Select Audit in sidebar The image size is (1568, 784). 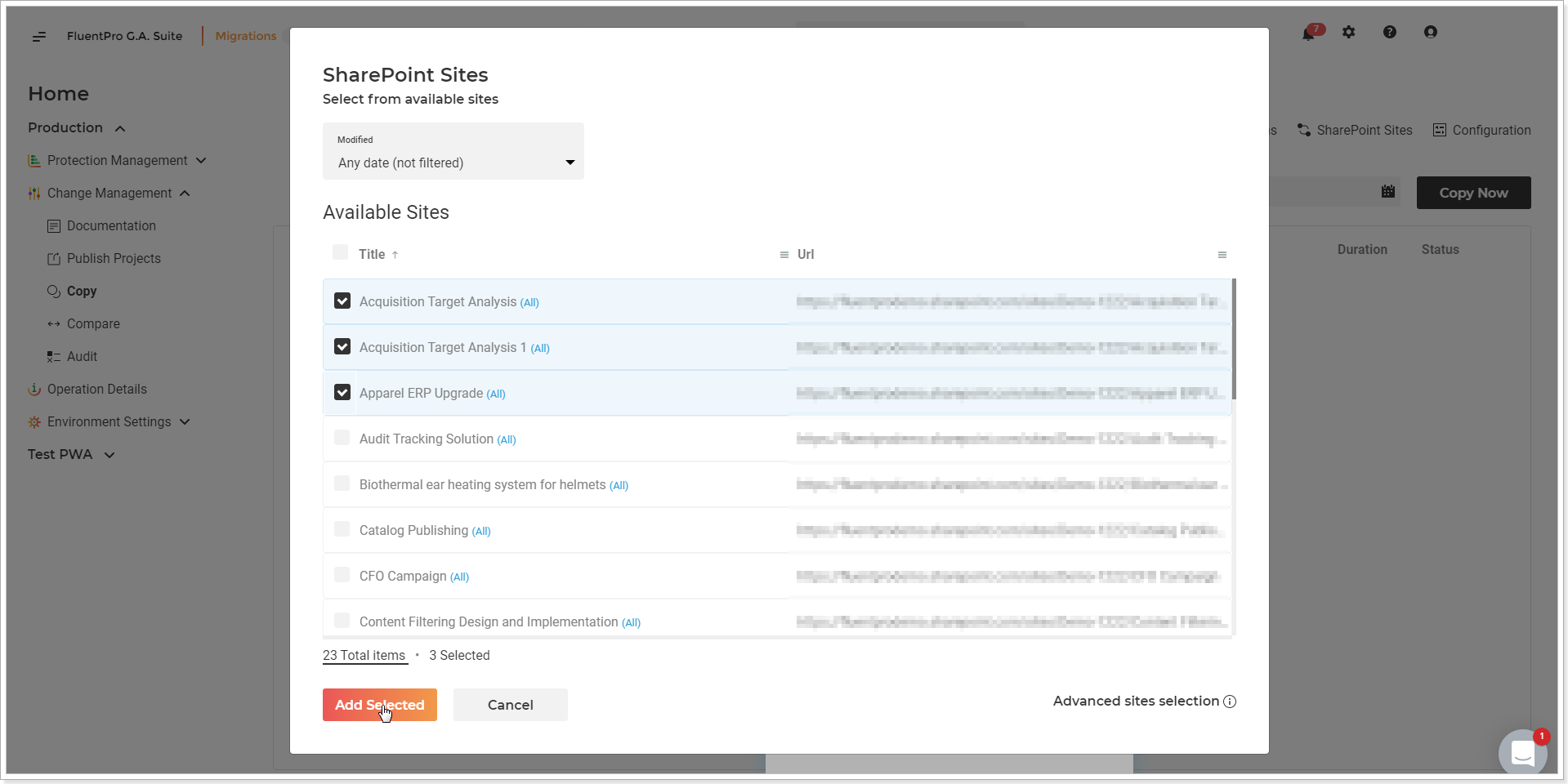(x=82, y=356)
